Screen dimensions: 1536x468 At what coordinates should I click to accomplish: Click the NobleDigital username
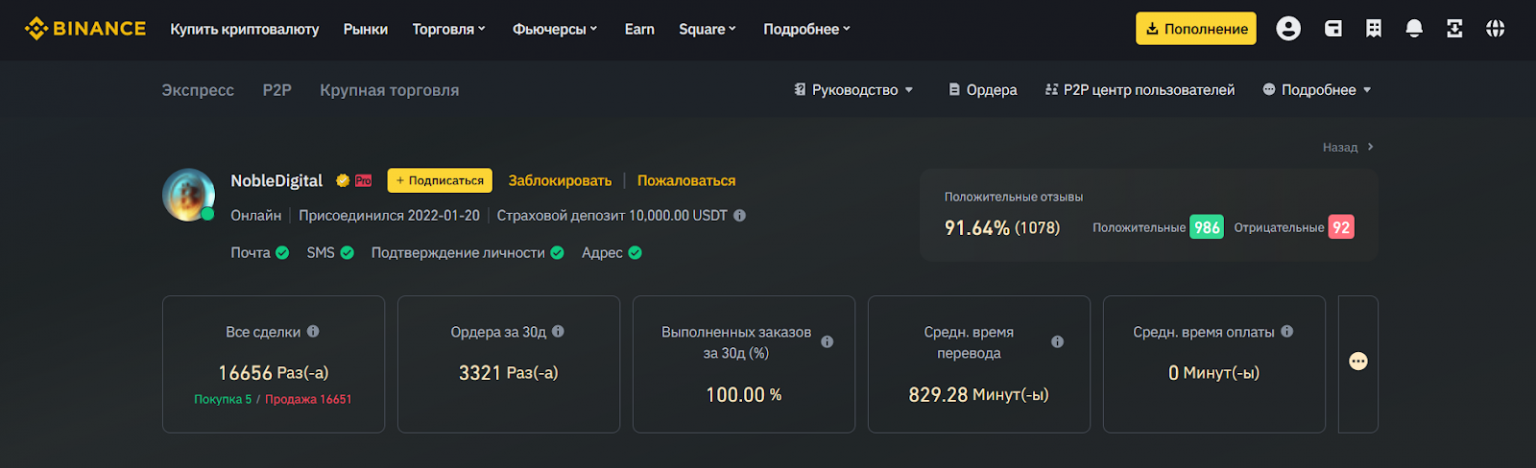pyautogui.click(x=277, y=181)
